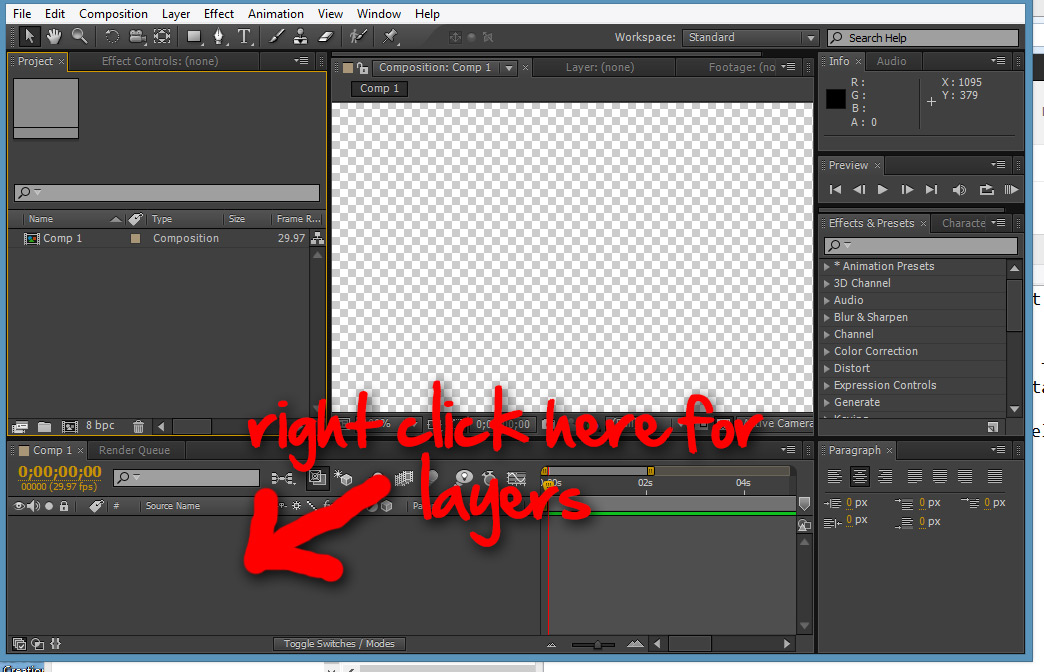Screen dimensions: 1044x672
Task: Expand 3D Channel effects category
Action: click(827, 283)
